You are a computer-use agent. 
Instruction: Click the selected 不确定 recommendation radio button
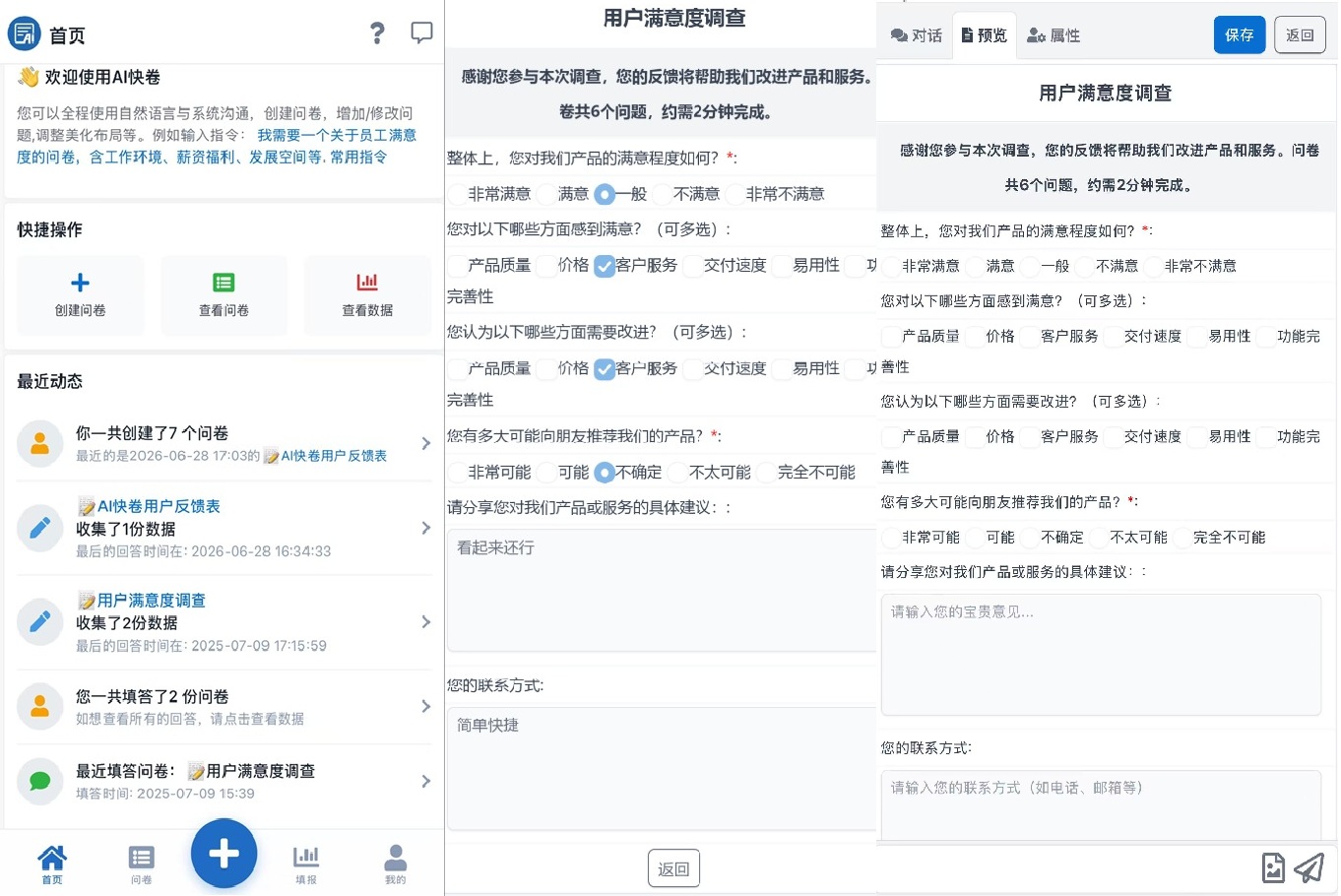pyautogui.click(x=605, y=473)
